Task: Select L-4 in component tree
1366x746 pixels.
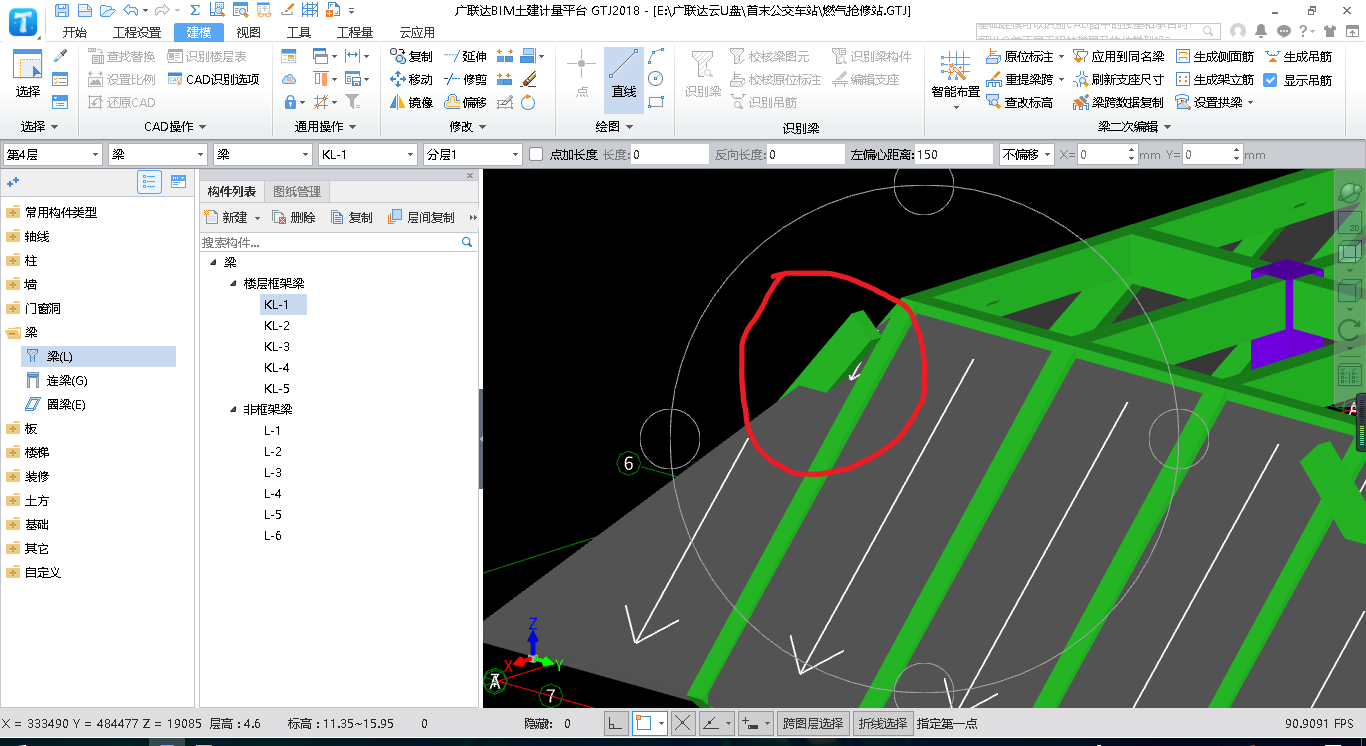Action: (x=273, y=494)
